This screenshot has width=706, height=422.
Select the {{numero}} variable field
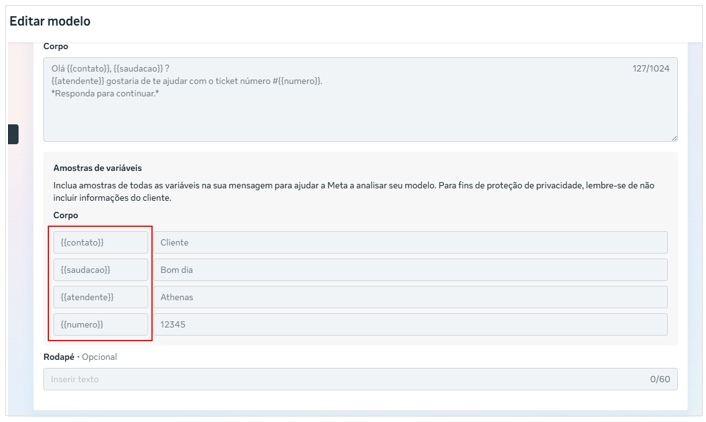(100, 324)
